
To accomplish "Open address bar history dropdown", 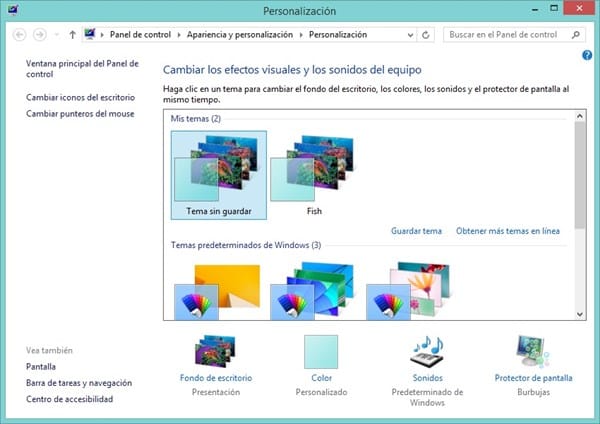I will coord(410,35).
